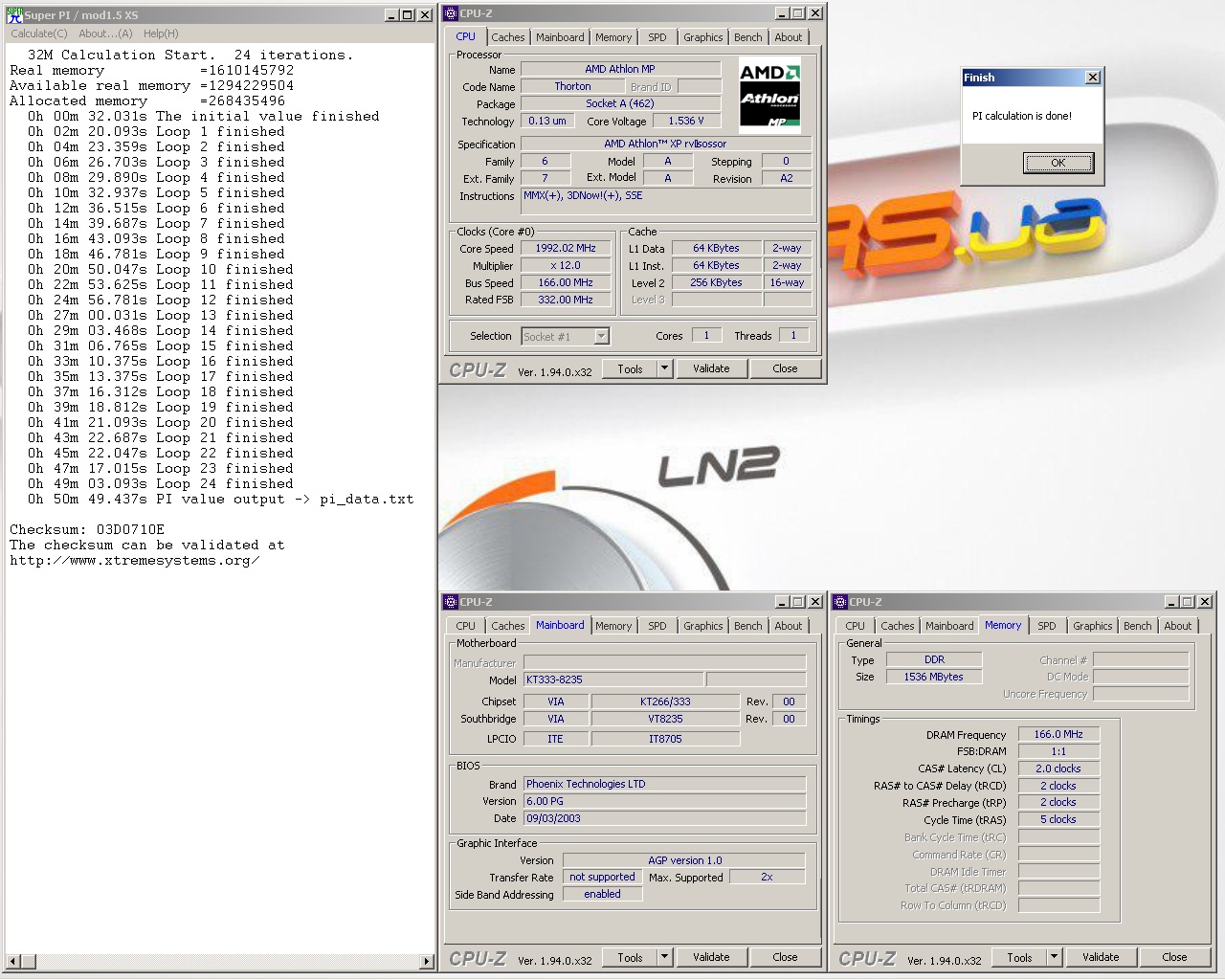Click the AMD Athlon MP logo image
The width and height of the screenshot is (1225, 980).
pyautogui.click(x=770, y=95)
